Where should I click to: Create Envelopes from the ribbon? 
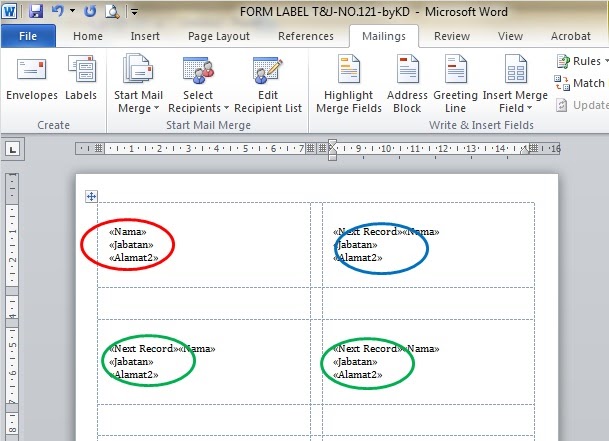(x=32, y=78)
